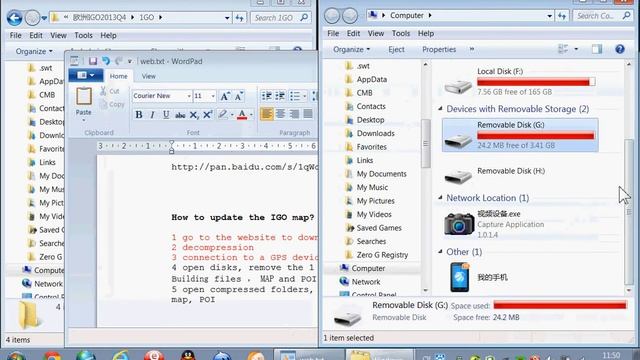Open Tools menu in IGO Explorer window
This screenshot has height=360, width=640.
tap(83, 36)
